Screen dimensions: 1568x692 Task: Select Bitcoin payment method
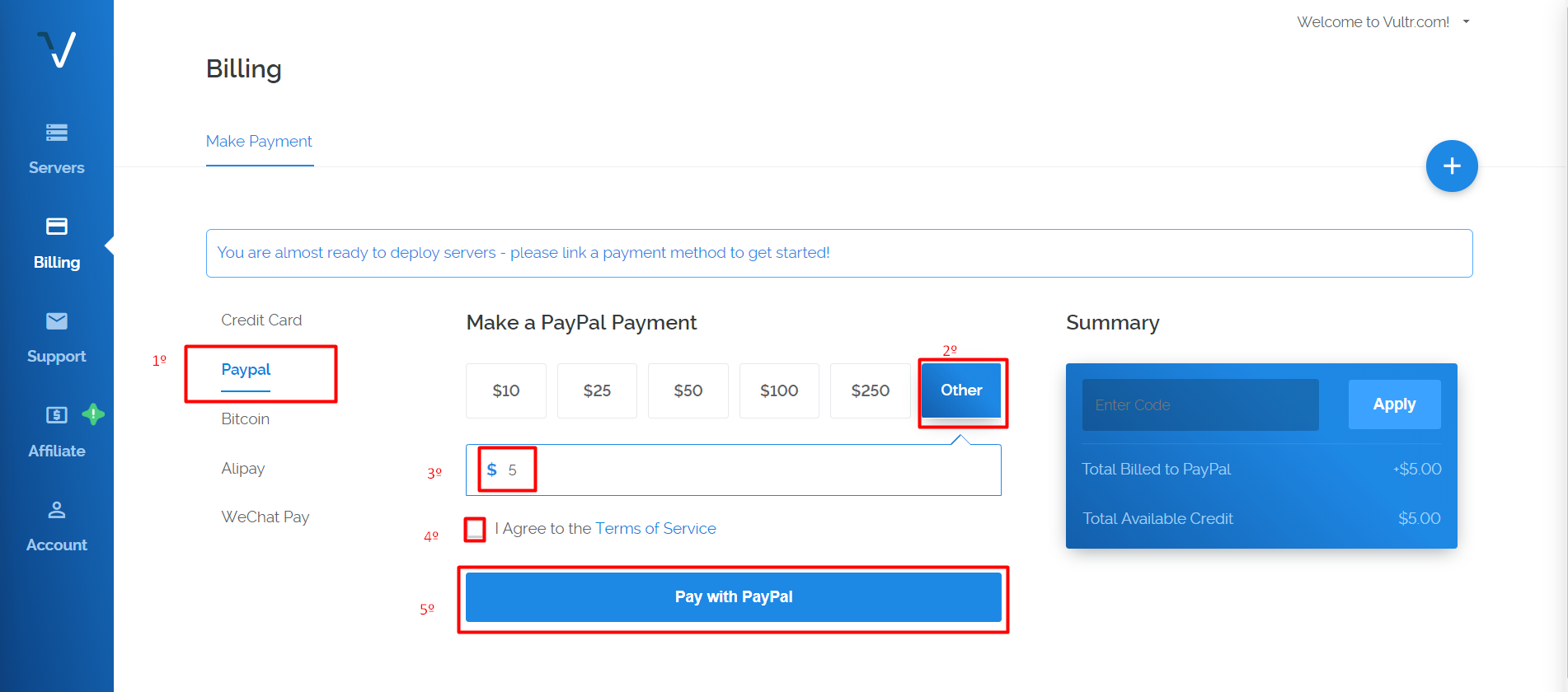[x=246, y=418]
